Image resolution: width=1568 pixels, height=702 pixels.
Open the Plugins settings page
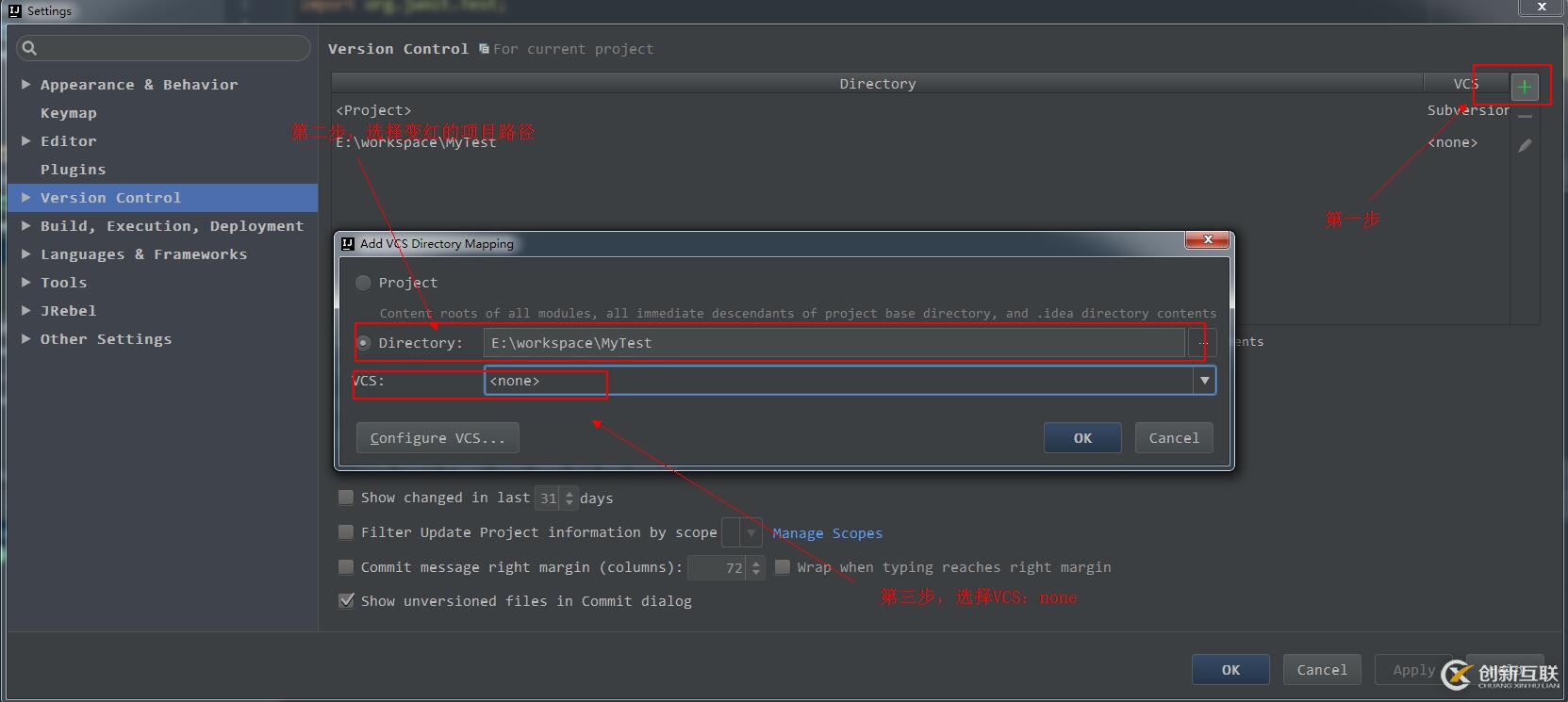pos(74,170)
